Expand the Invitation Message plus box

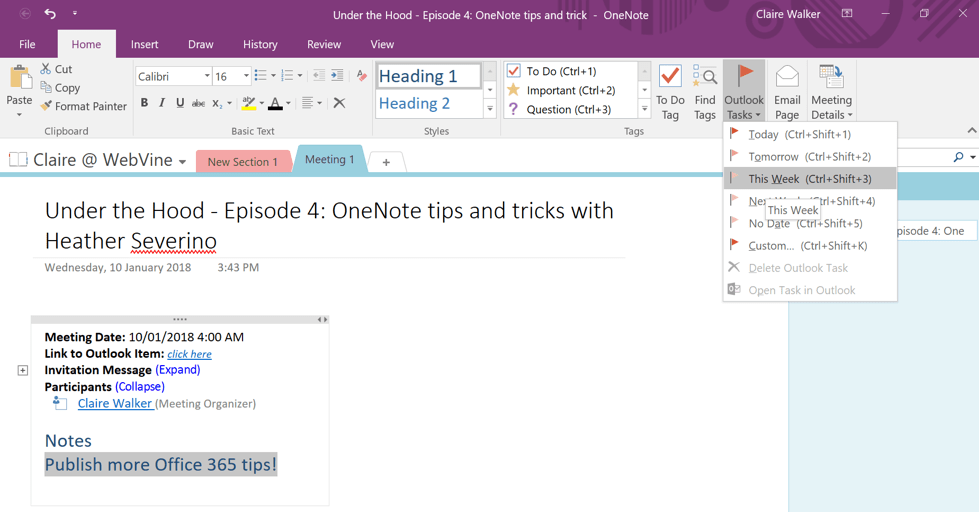tap(22, 370)
